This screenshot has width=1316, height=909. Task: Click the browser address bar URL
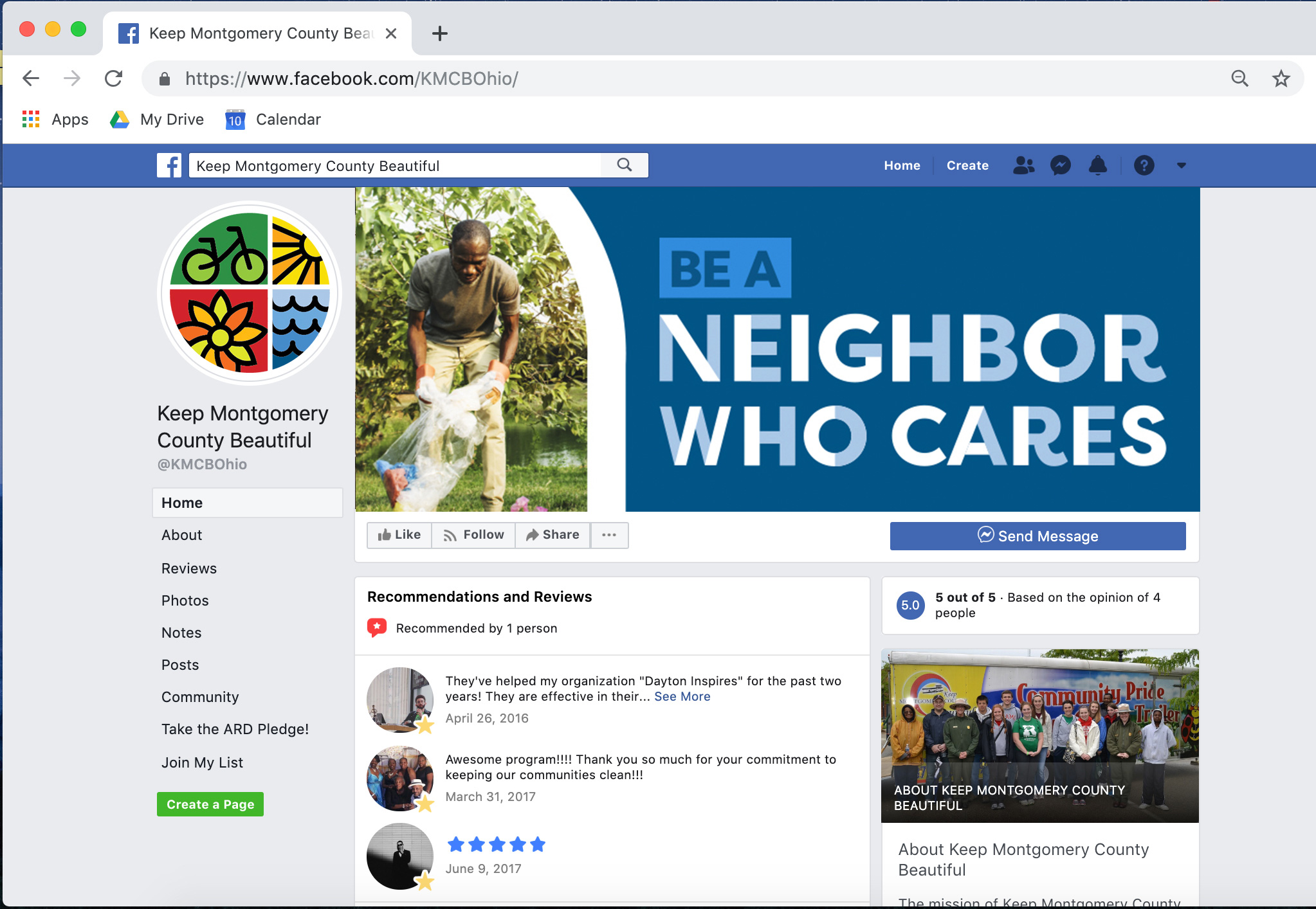[x=352, y=78]
